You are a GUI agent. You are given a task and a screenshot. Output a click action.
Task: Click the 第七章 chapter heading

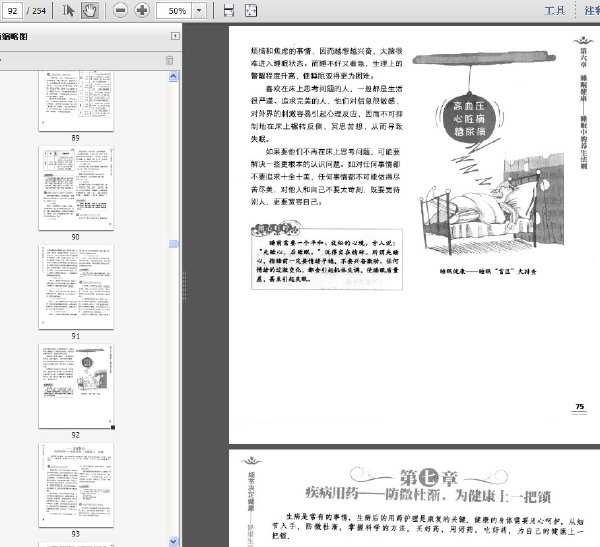pyautogui.click(x=429, y=477)
